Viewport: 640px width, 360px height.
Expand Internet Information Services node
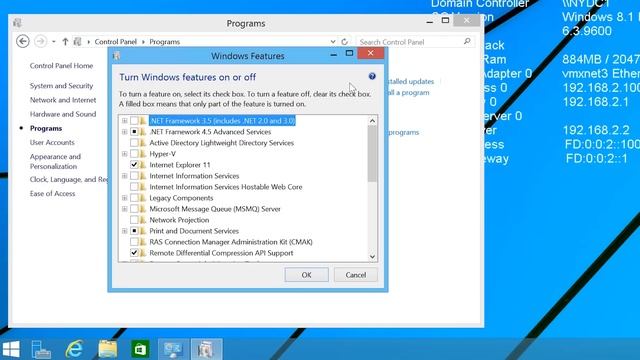click(x=124, y=176)
